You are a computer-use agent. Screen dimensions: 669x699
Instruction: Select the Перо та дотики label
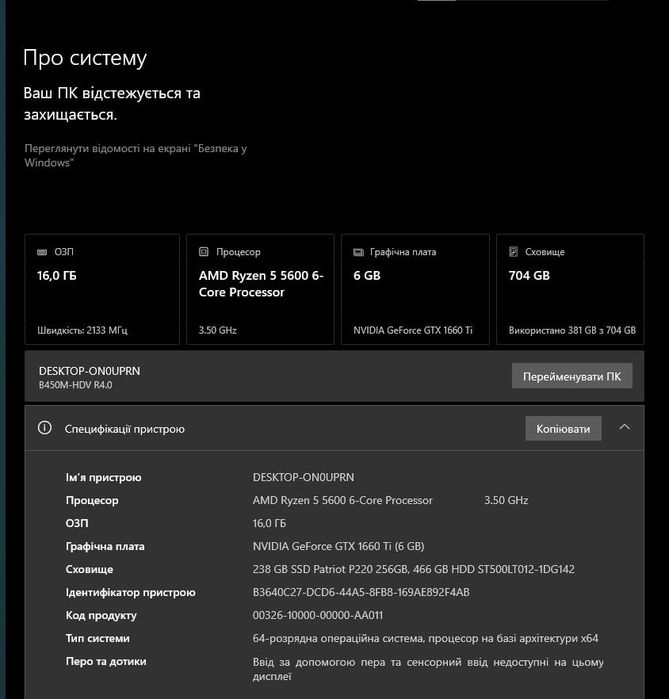tap(106, 662)
